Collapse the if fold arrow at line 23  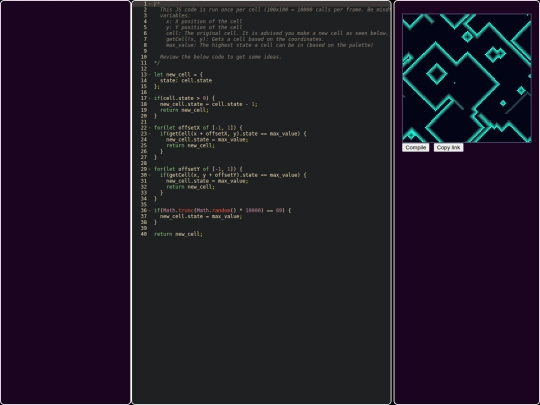pos(149,134)
